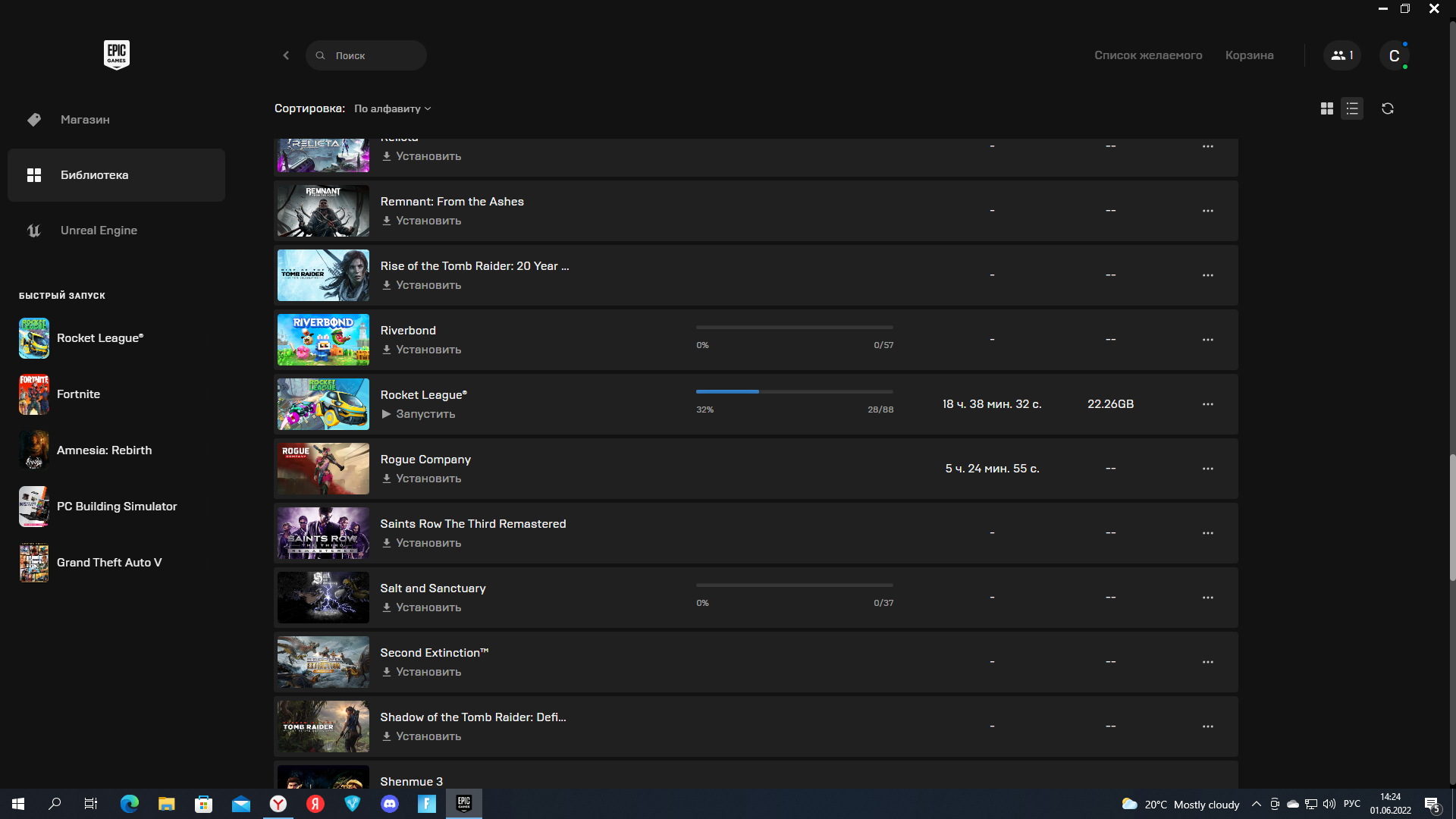Open 'Магазин' in the sidebar
The height and width of the screenshot is (819, 1456).
[x=116, y=120]
